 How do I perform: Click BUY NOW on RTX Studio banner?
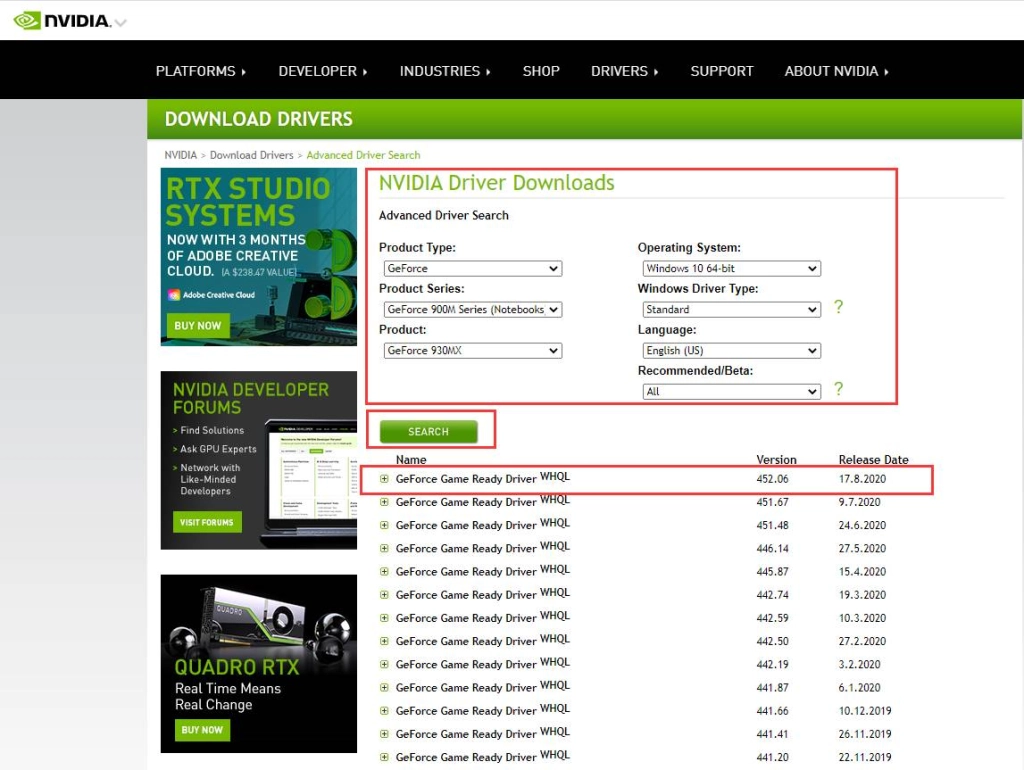[198, 325]
